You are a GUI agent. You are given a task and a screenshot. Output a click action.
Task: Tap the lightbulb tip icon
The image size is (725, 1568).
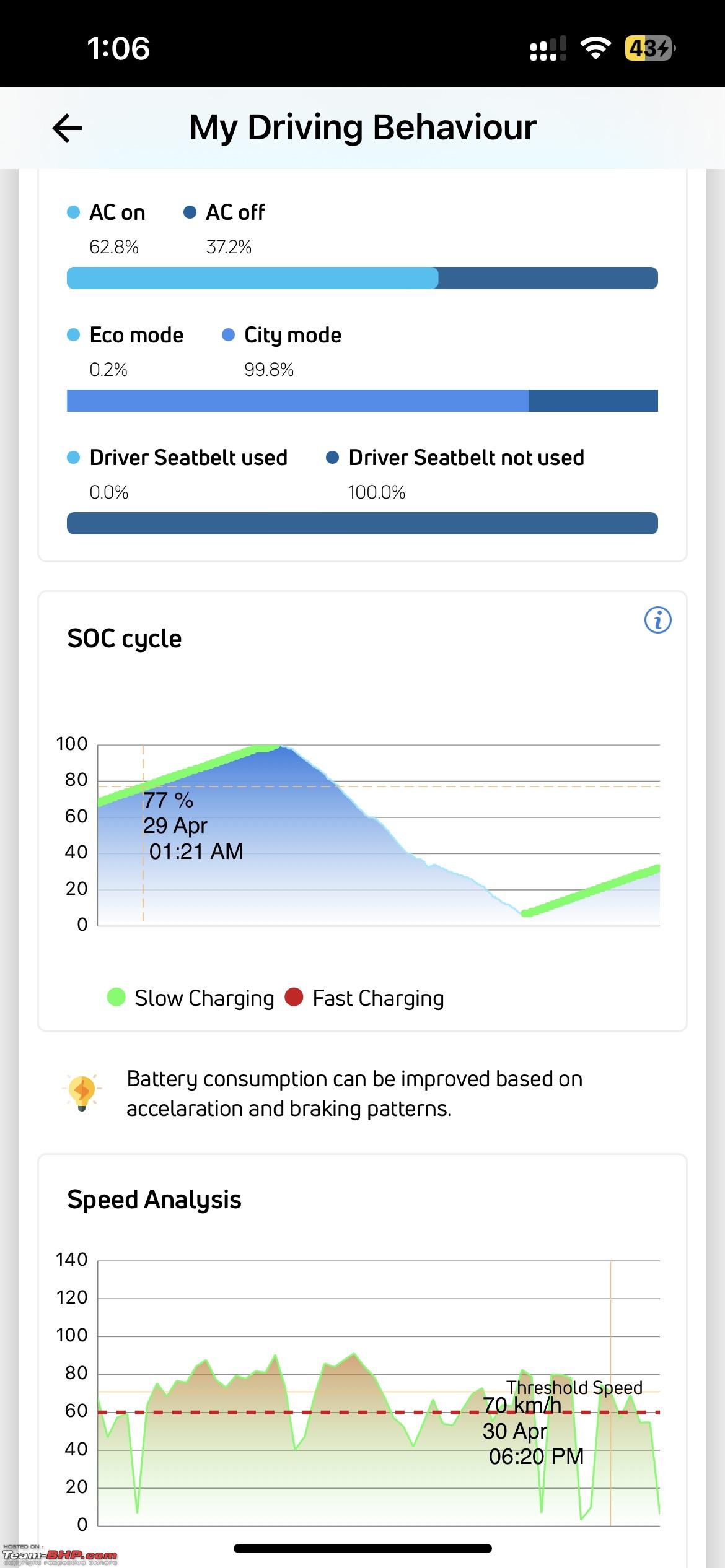pyautogui.click(x=82, y=1093)
